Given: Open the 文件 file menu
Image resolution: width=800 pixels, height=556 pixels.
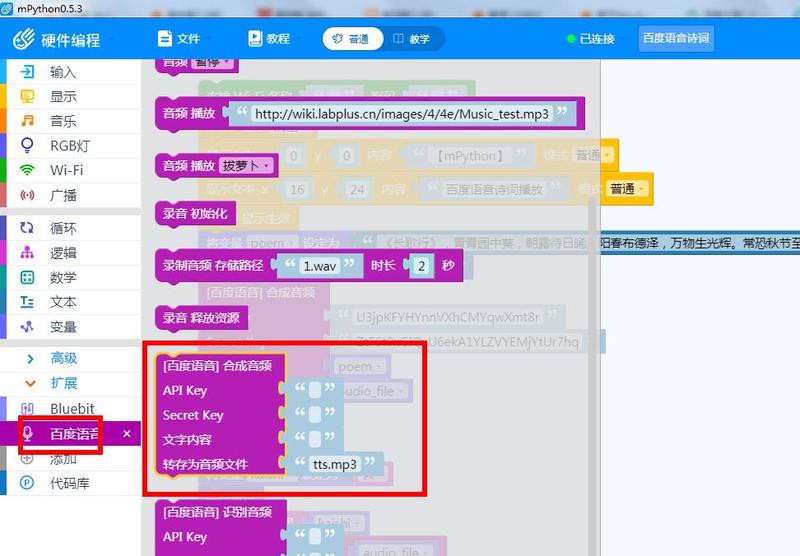Looking at the screenshot, I should pyautogui.click(x=180, y=39).
